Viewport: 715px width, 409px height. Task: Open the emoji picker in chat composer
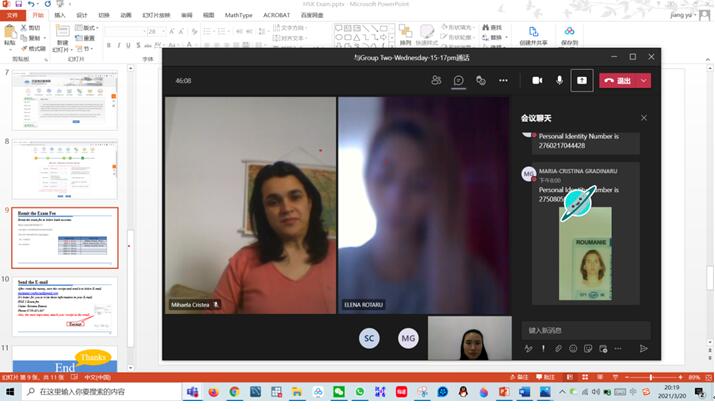[573, 348]
